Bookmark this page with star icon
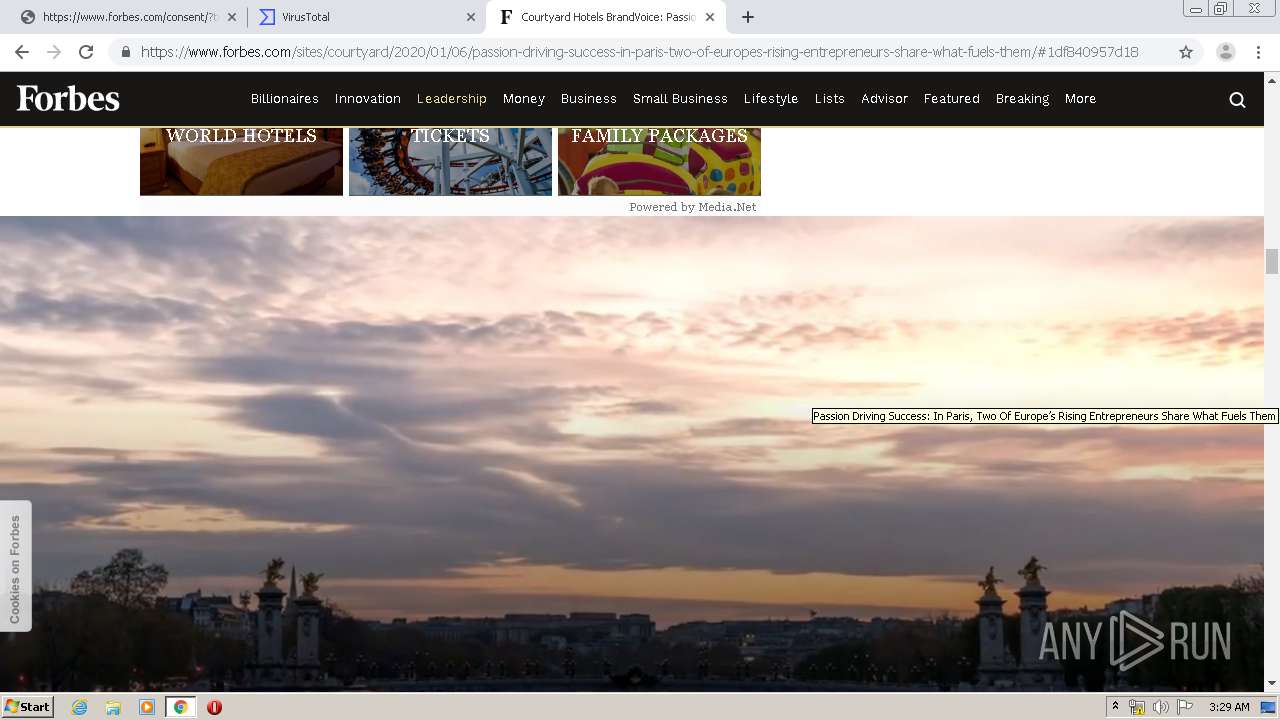 click(x=1186, y=52)
